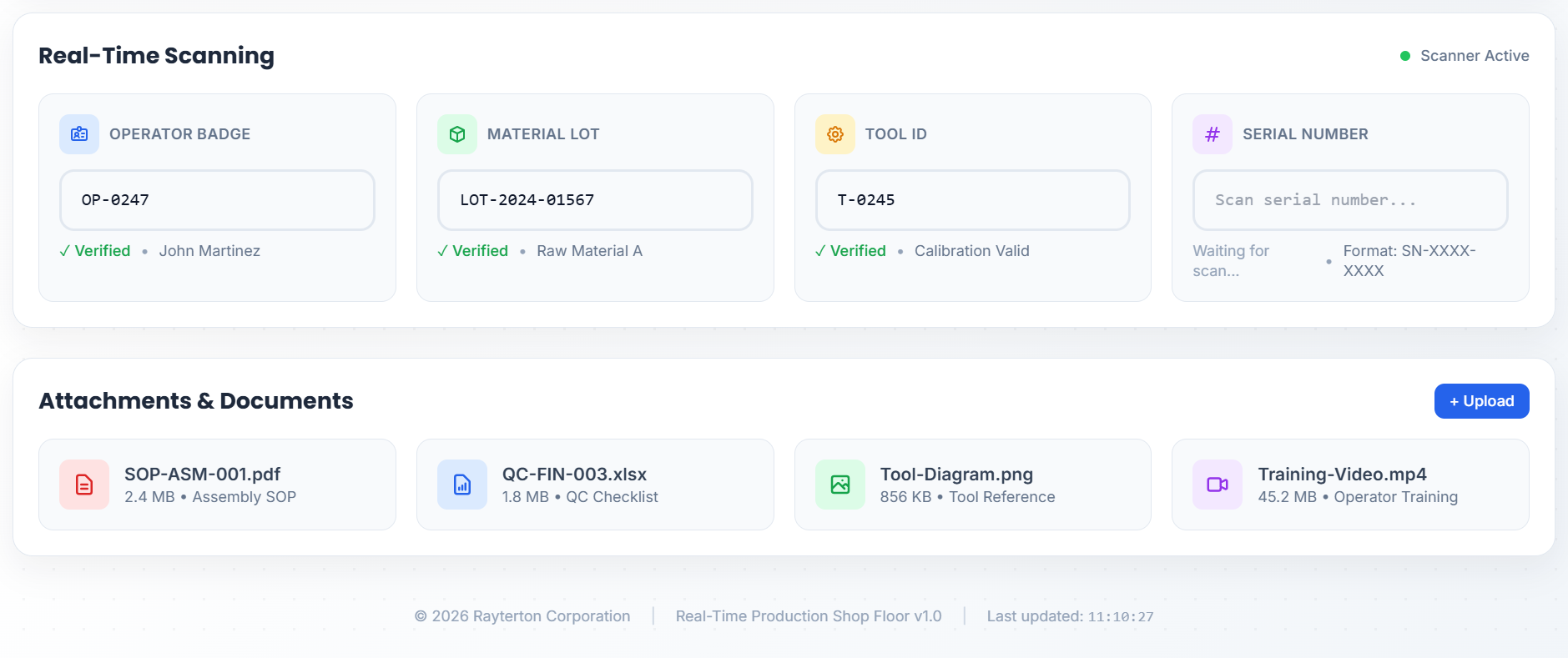This screenshot has height=658, width=1568.
Task: Open the Training-Video.mp4 attachment
Action: 1342,475
